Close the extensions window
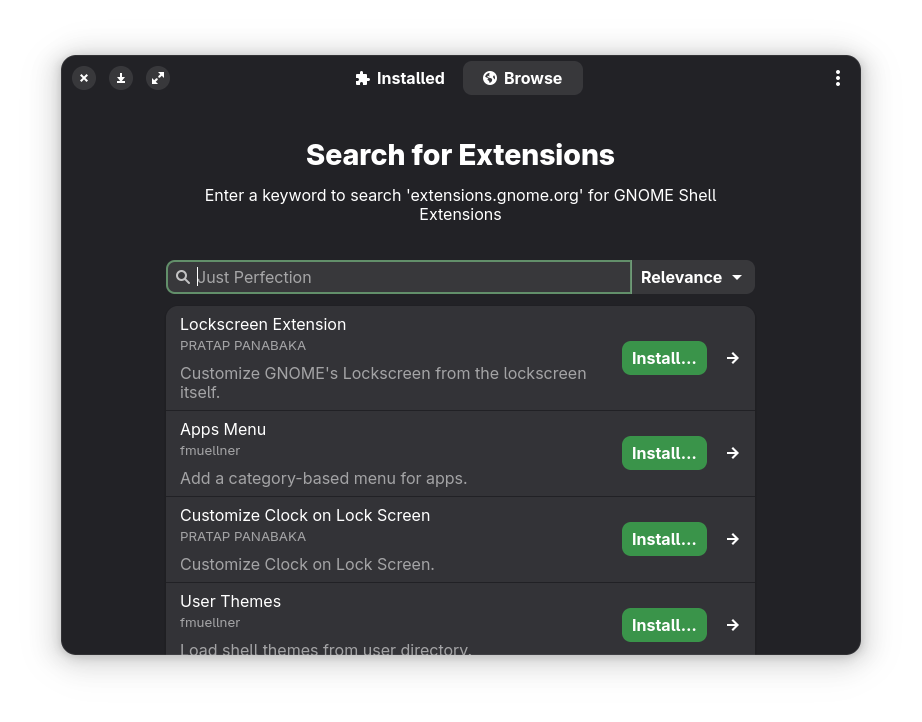This screenshot has width=922, height=722. tap(84, 78)
